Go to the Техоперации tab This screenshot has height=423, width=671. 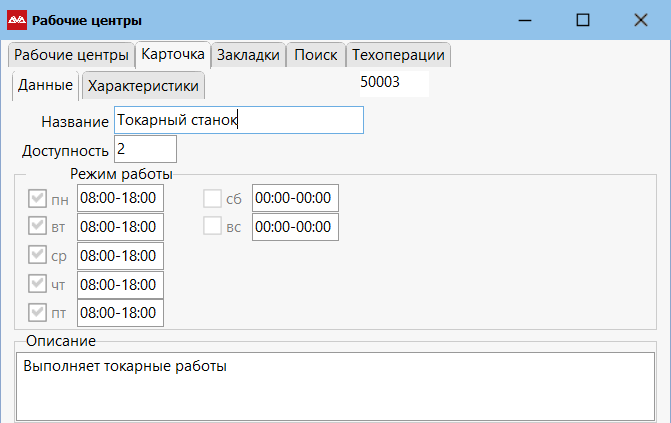[398, 55]
